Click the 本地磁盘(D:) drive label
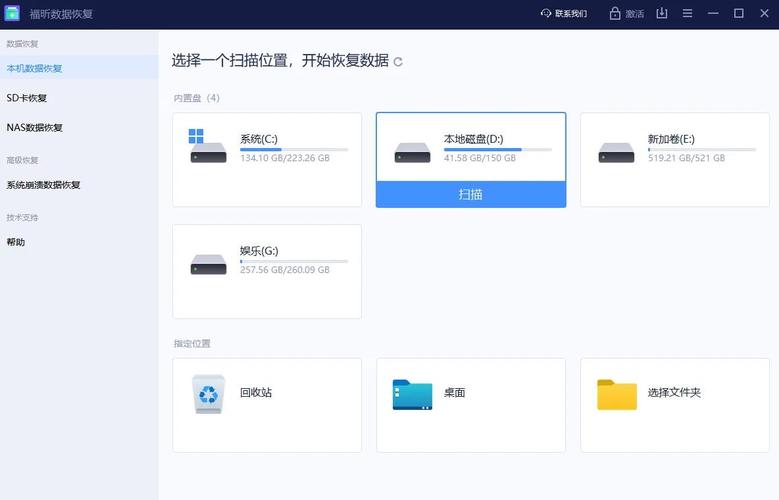 pyautogui.click(x=473, y=139)
